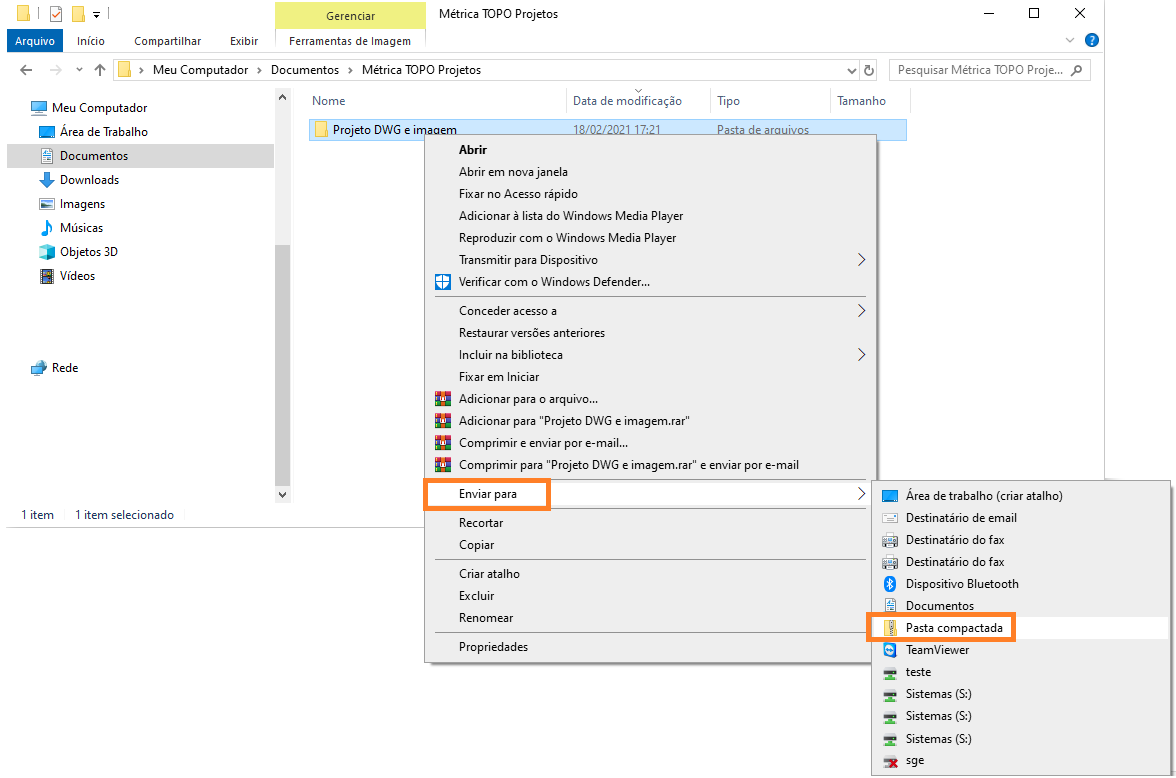The width and height of the screenshot is (1176, 778).
Task: Choose Propriedades from the context menu
Action: click(x=493, y=647)
